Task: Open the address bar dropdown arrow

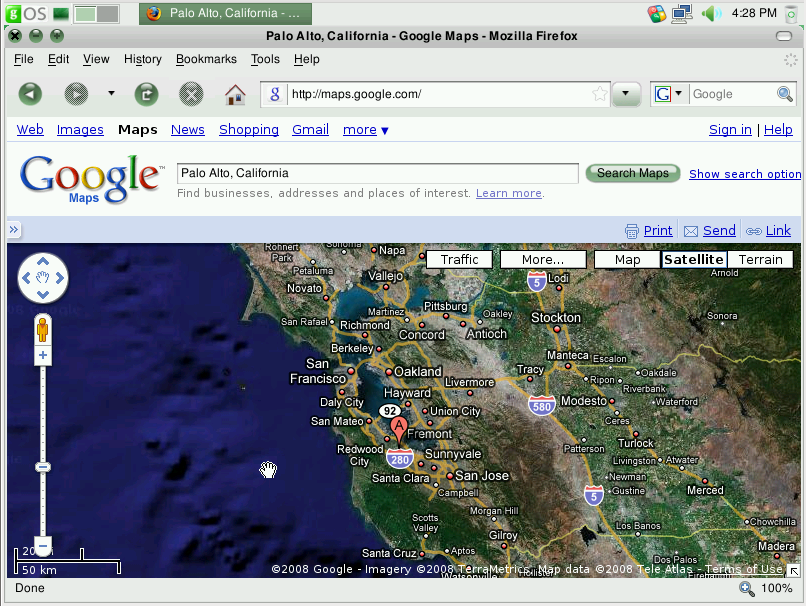Action: pos(626,94)
